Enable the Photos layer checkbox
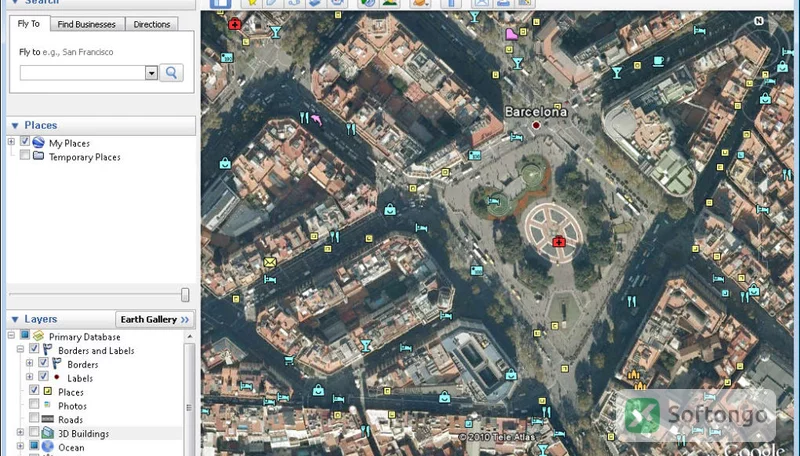 click(34, 404)
